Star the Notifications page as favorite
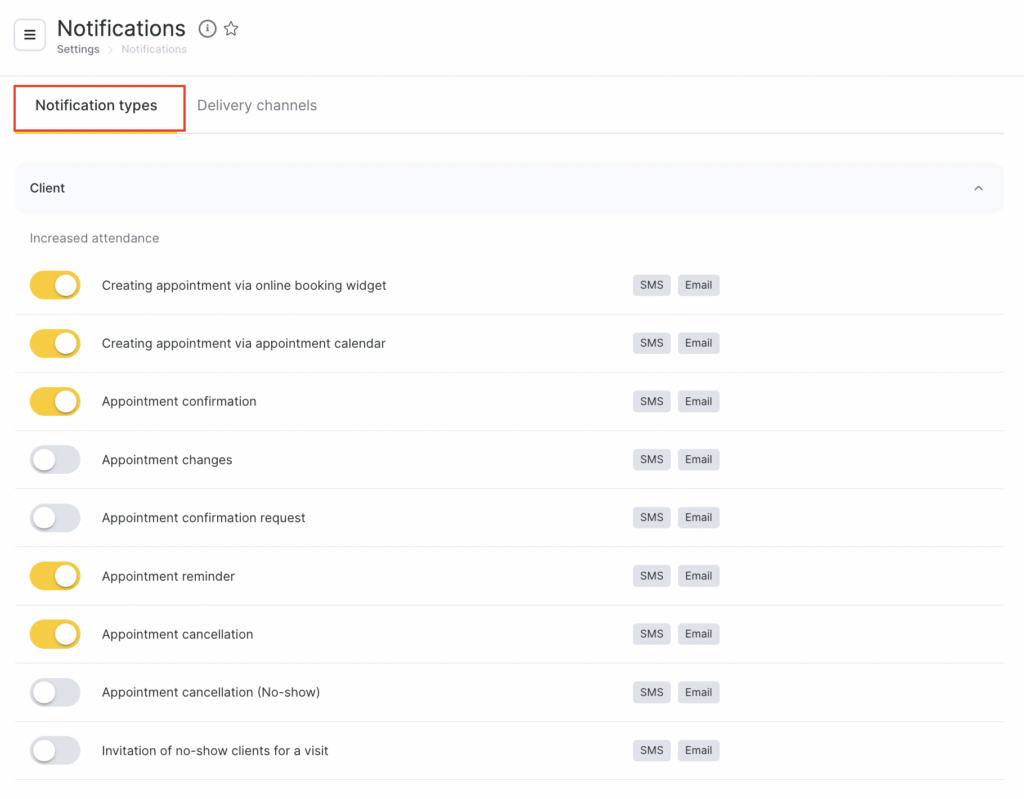The height and width of the screenshot is (799, 1024). pyautogui.click(x=231, y=29)
